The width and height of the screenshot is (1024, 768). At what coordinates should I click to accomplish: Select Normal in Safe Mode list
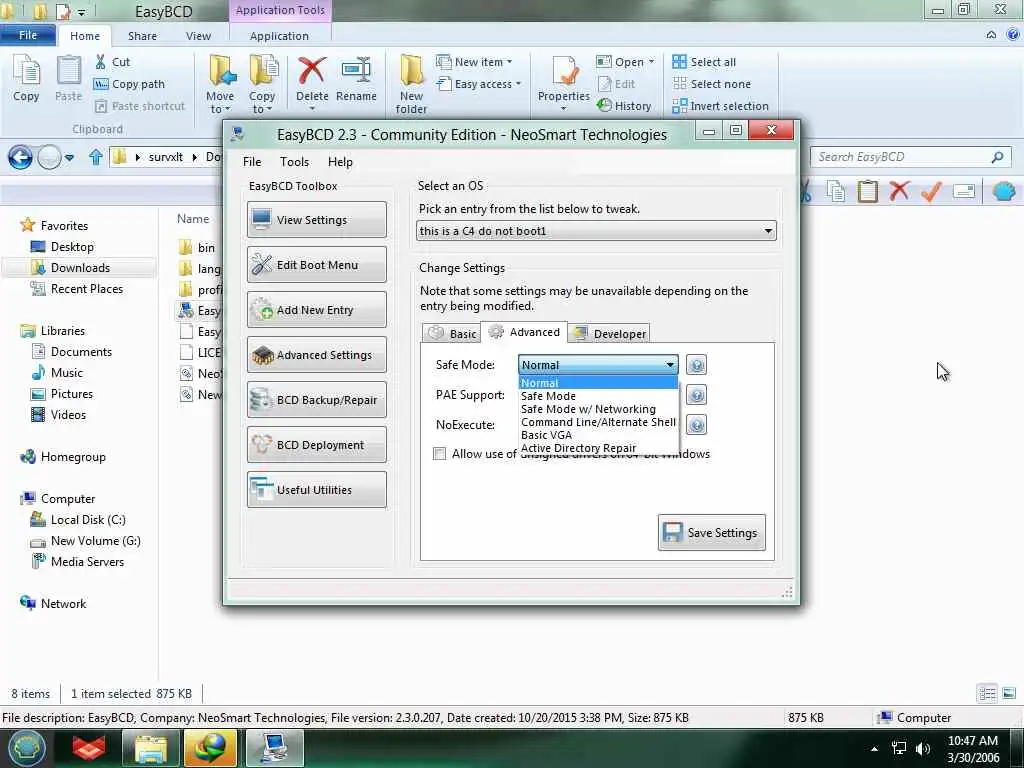(x=598, y=383)
